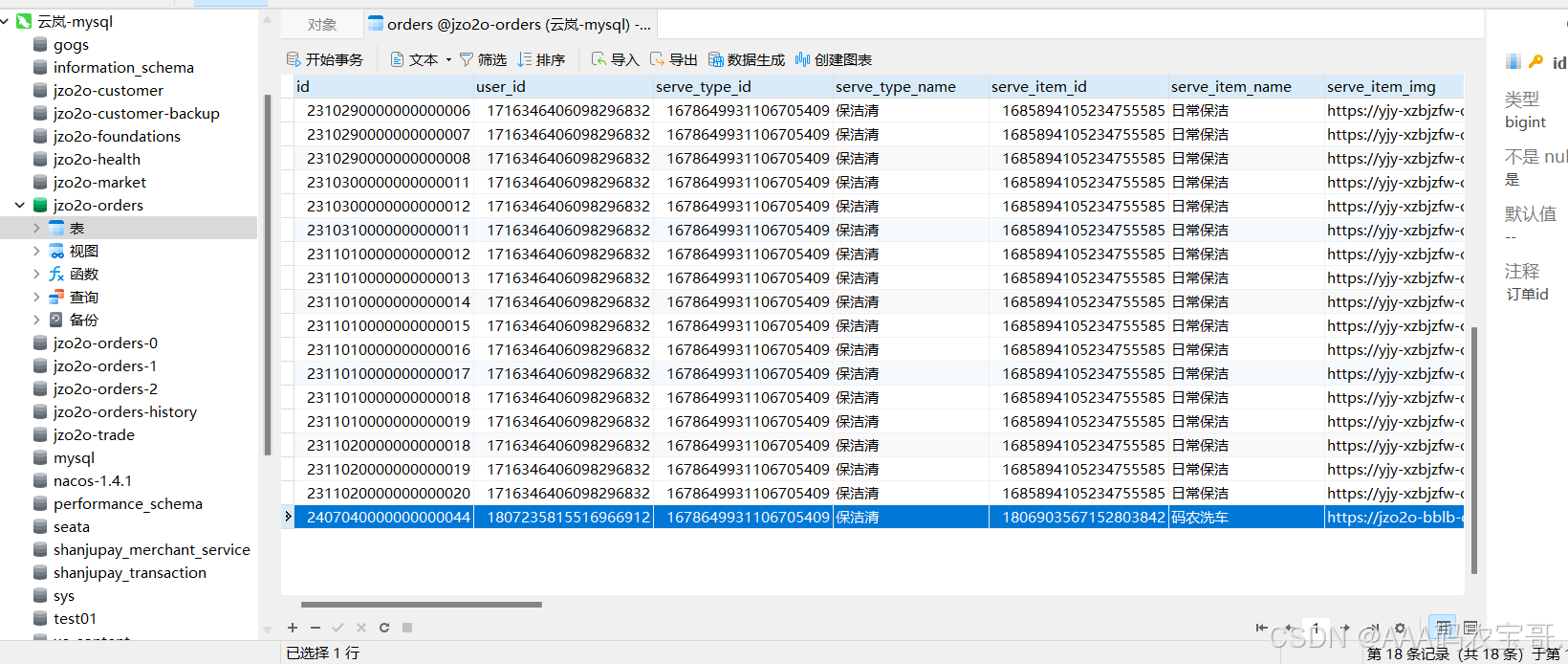Screen dimensions: 1568x664
Task: Open the 数据生成 data generation tool
Action: tap(746, 59)
